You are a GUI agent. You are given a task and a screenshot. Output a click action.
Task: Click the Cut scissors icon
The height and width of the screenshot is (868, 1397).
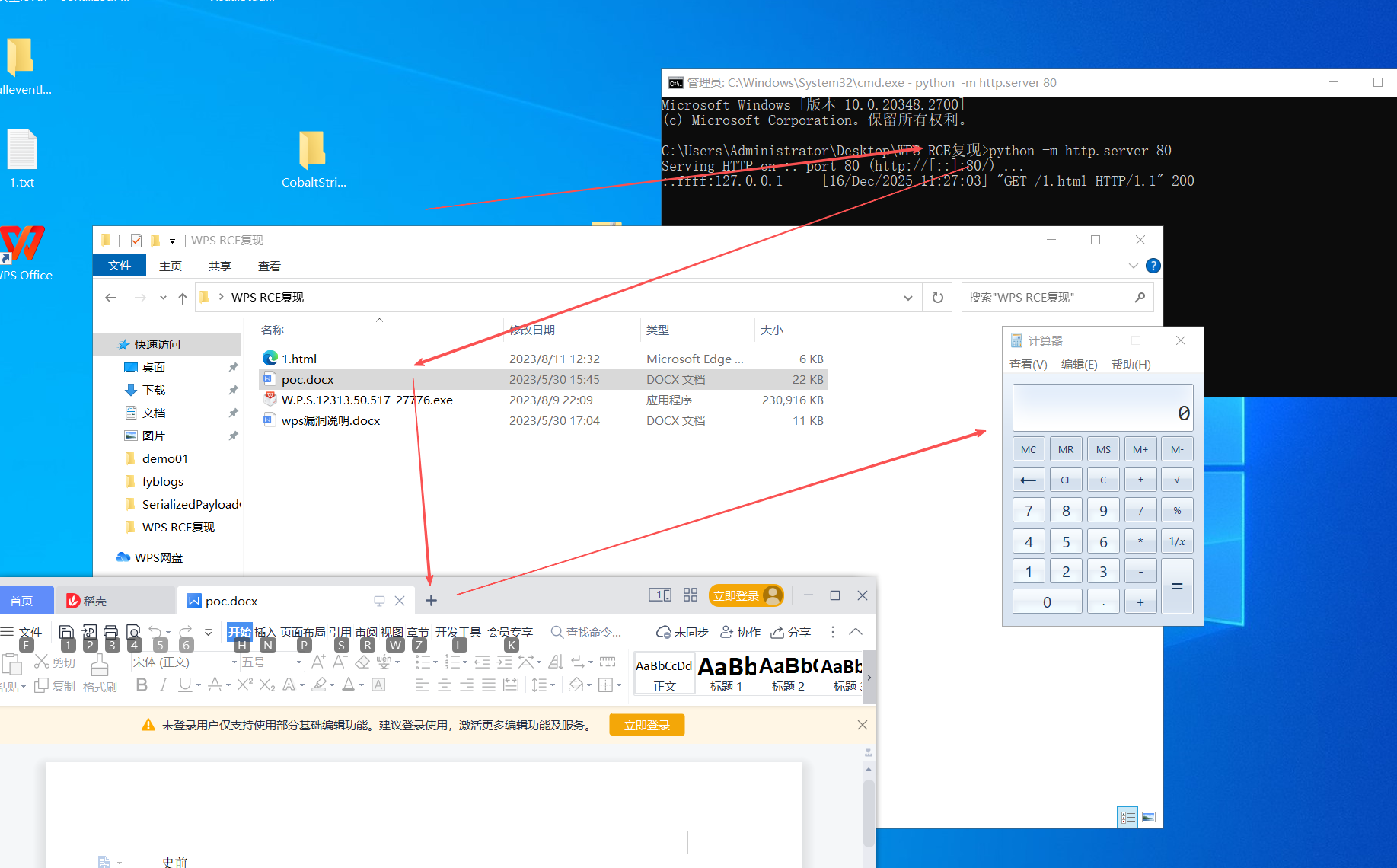tap(42, 662)
